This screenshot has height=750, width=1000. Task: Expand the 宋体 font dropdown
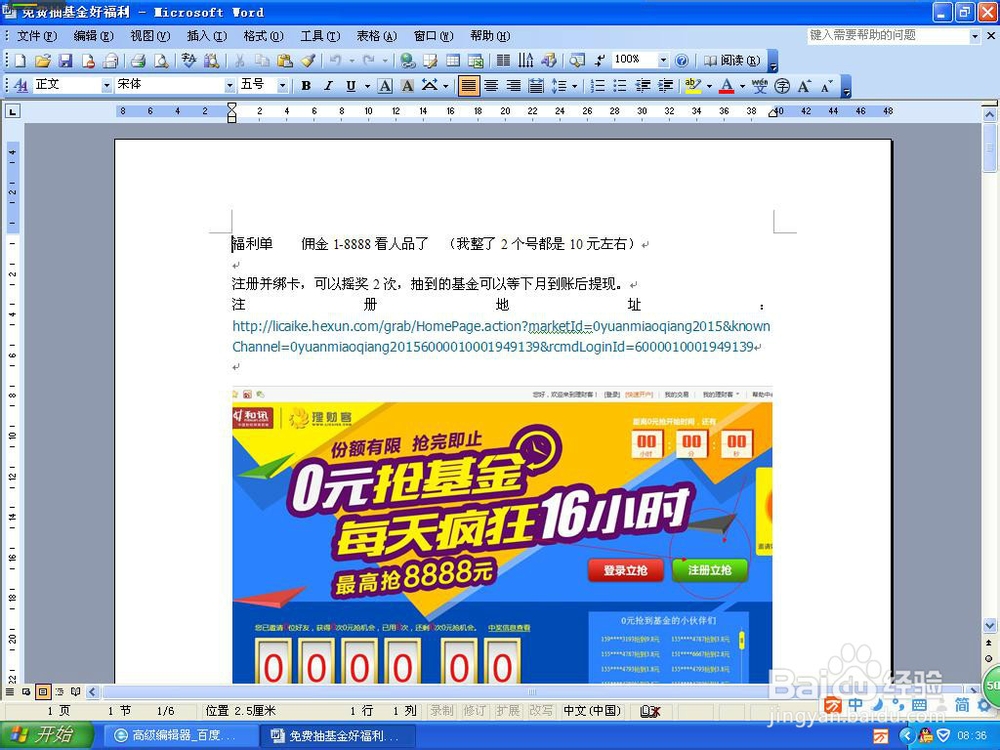230,85
